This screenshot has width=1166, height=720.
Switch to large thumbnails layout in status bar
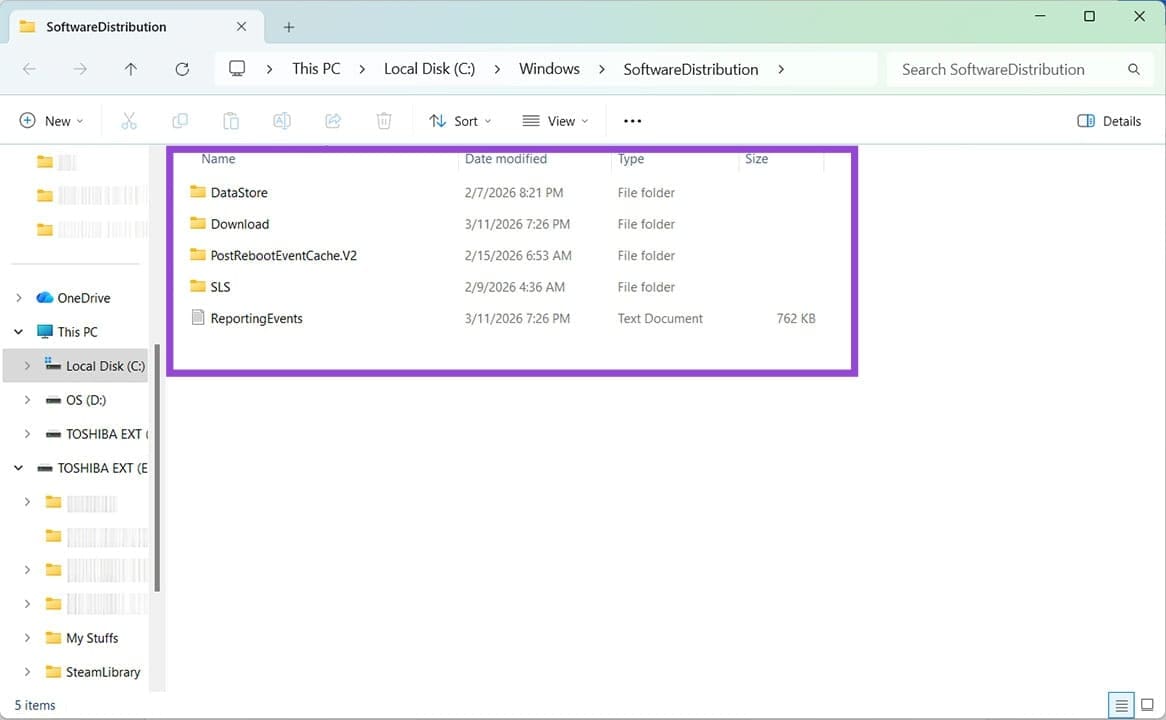click(x=1147, y=705)
